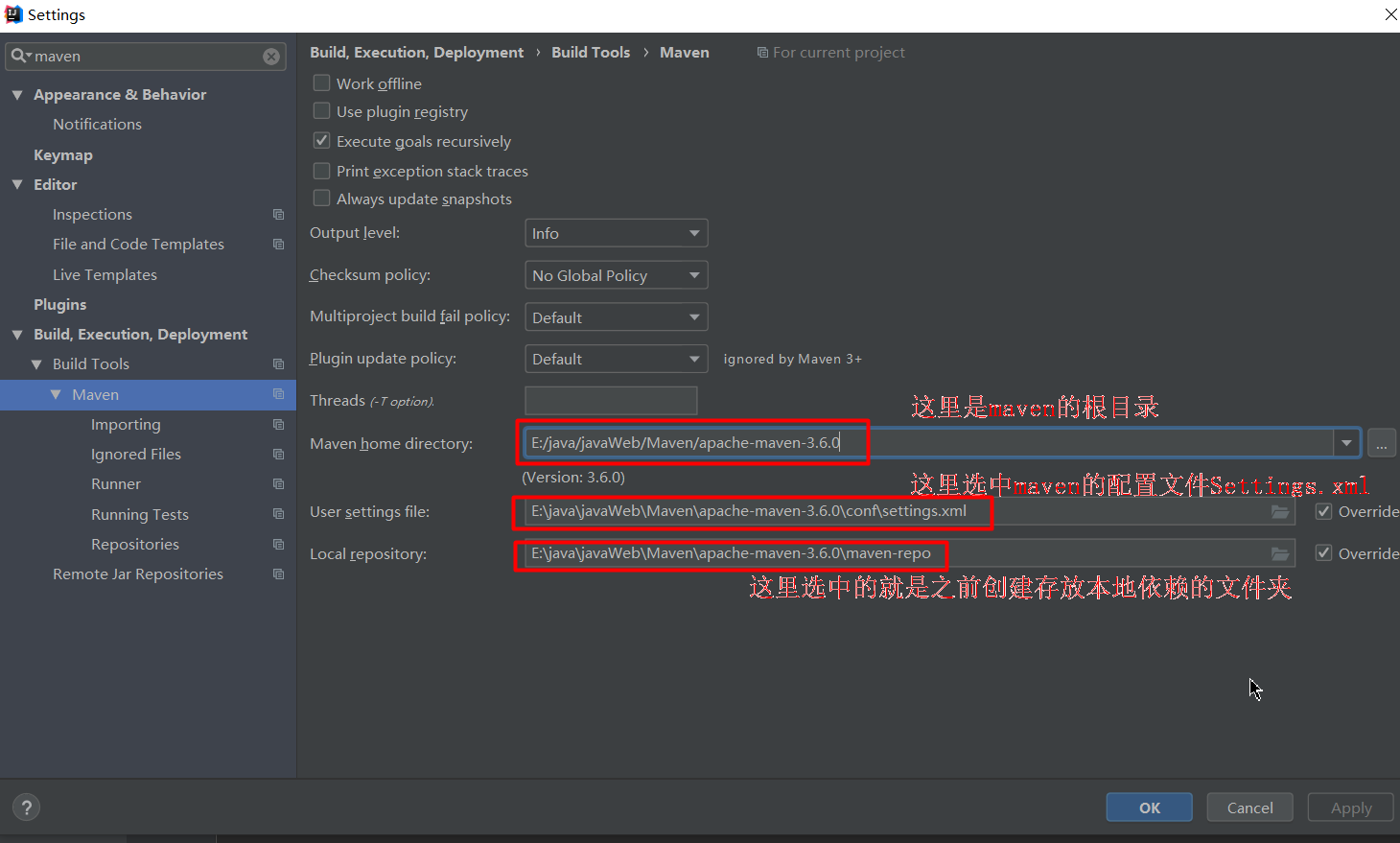Viewport: 1400px width, 843px height.
Task: Enable Print exception stack traces
Action: pyautogui.click(x=322, y=171)
